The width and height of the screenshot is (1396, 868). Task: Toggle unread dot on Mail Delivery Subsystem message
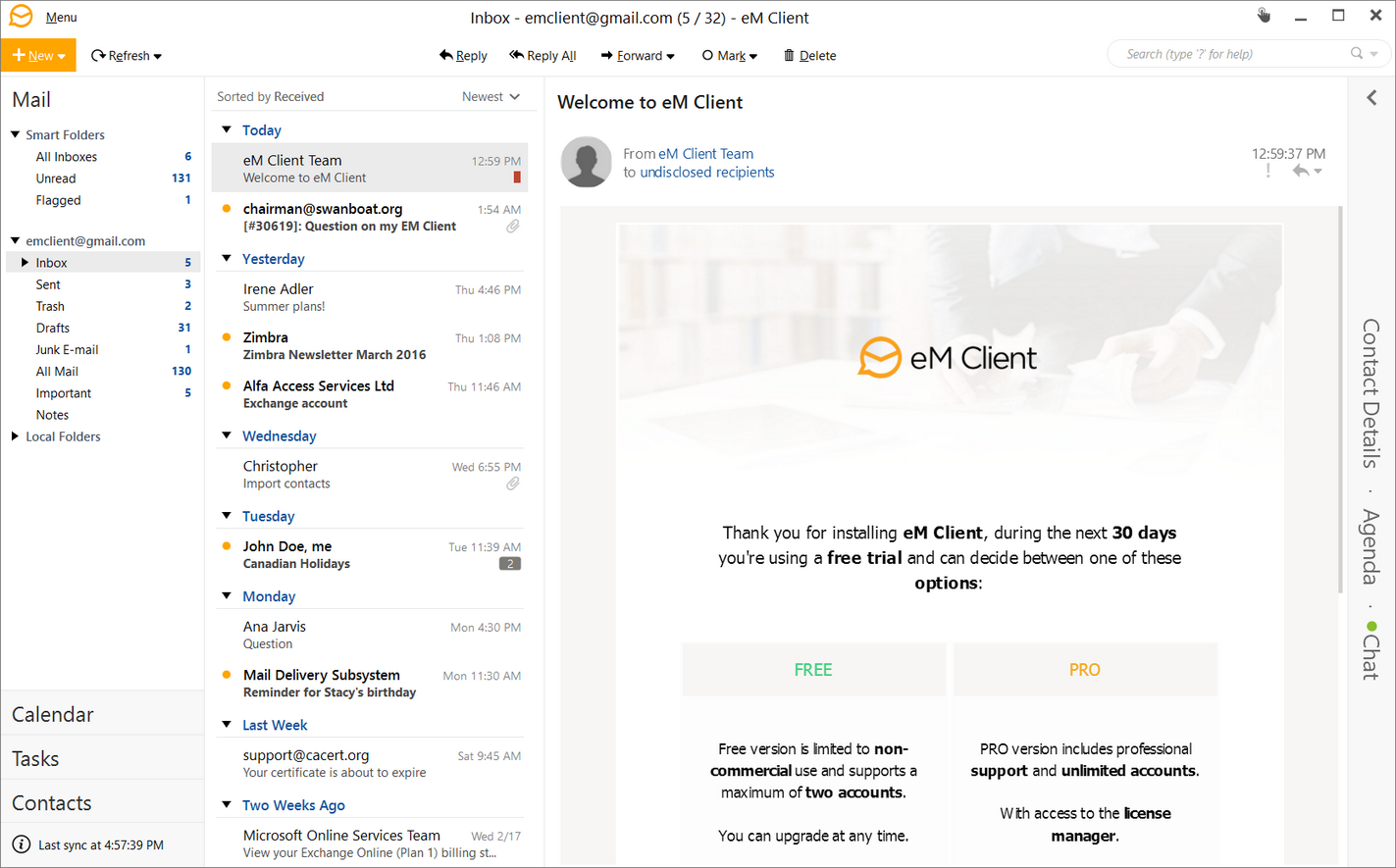click(x=227, y=675)
